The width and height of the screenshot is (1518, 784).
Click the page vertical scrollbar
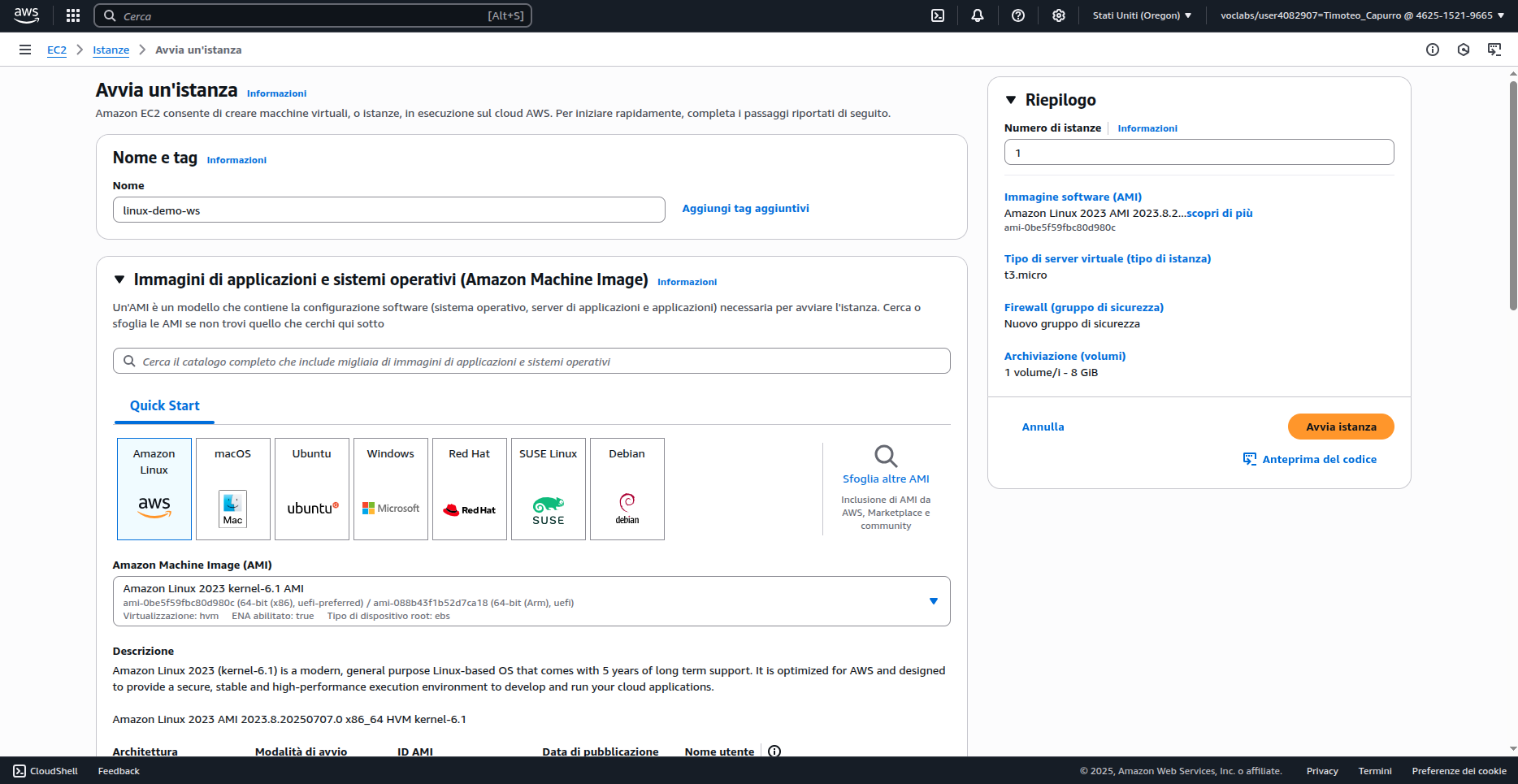point(1513,195)
